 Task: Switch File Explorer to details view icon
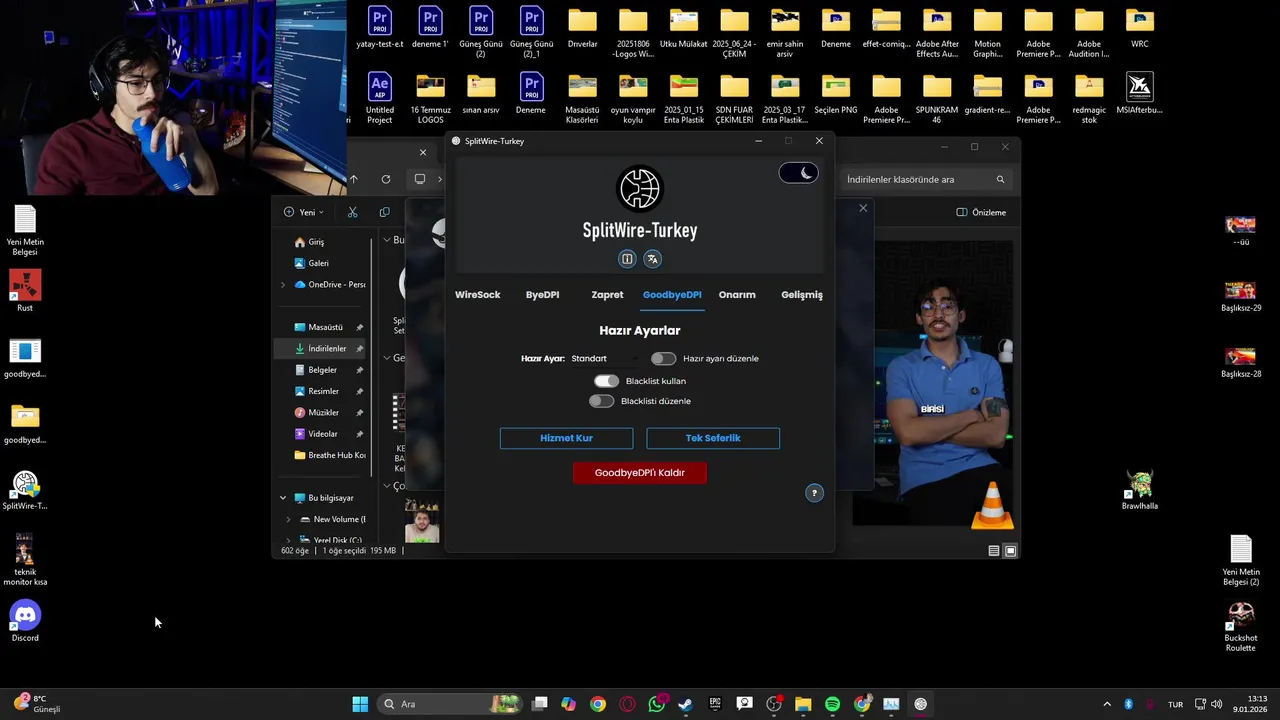click(x=993, y=551)
